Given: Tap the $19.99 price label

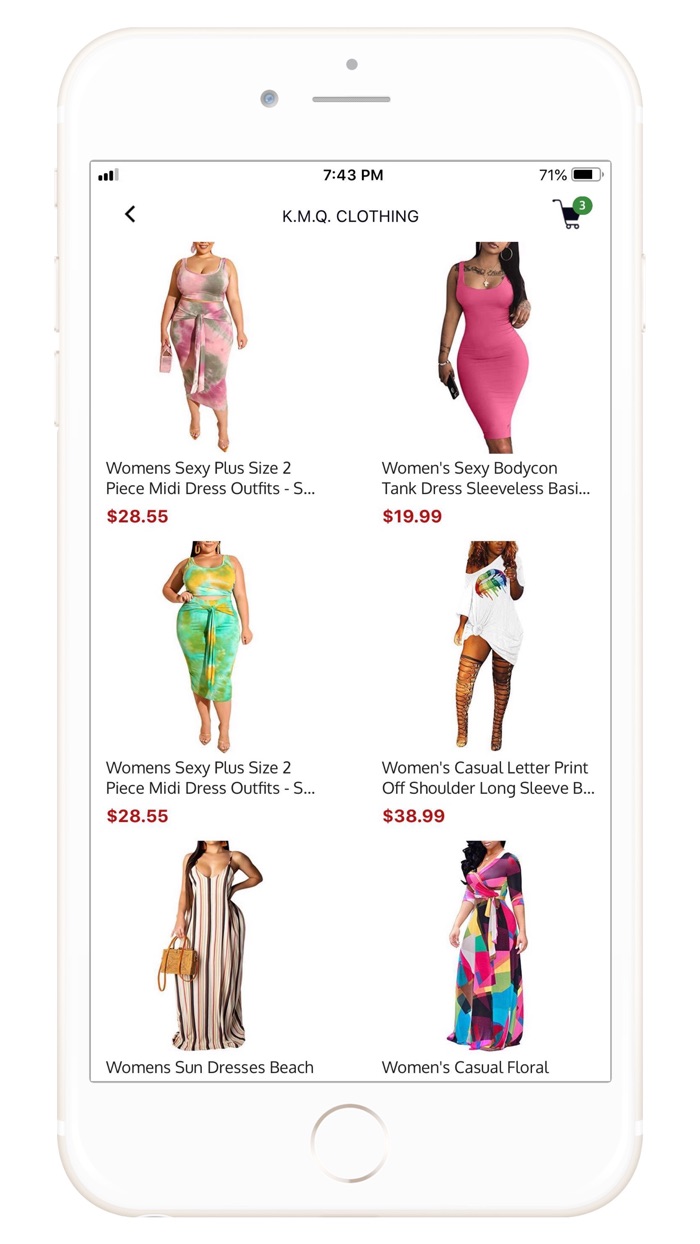Looking at the screenshot, I should point(412,517).
